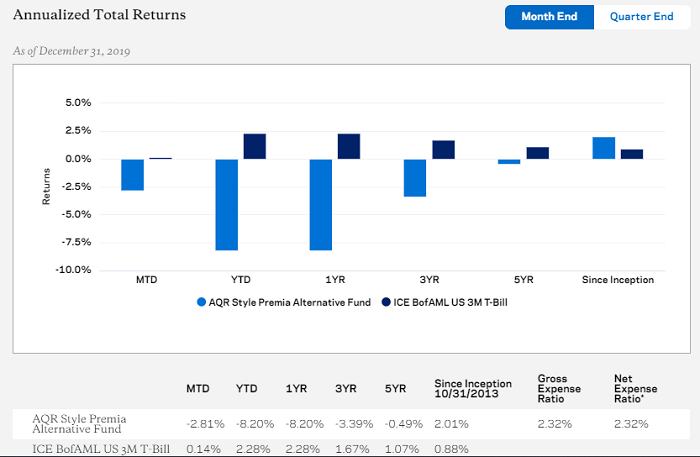Image resolution: width=700 pixels, height=457 pixels.
Task: Click the Gross Expense Ratio column header
Action: pos(559,389)
